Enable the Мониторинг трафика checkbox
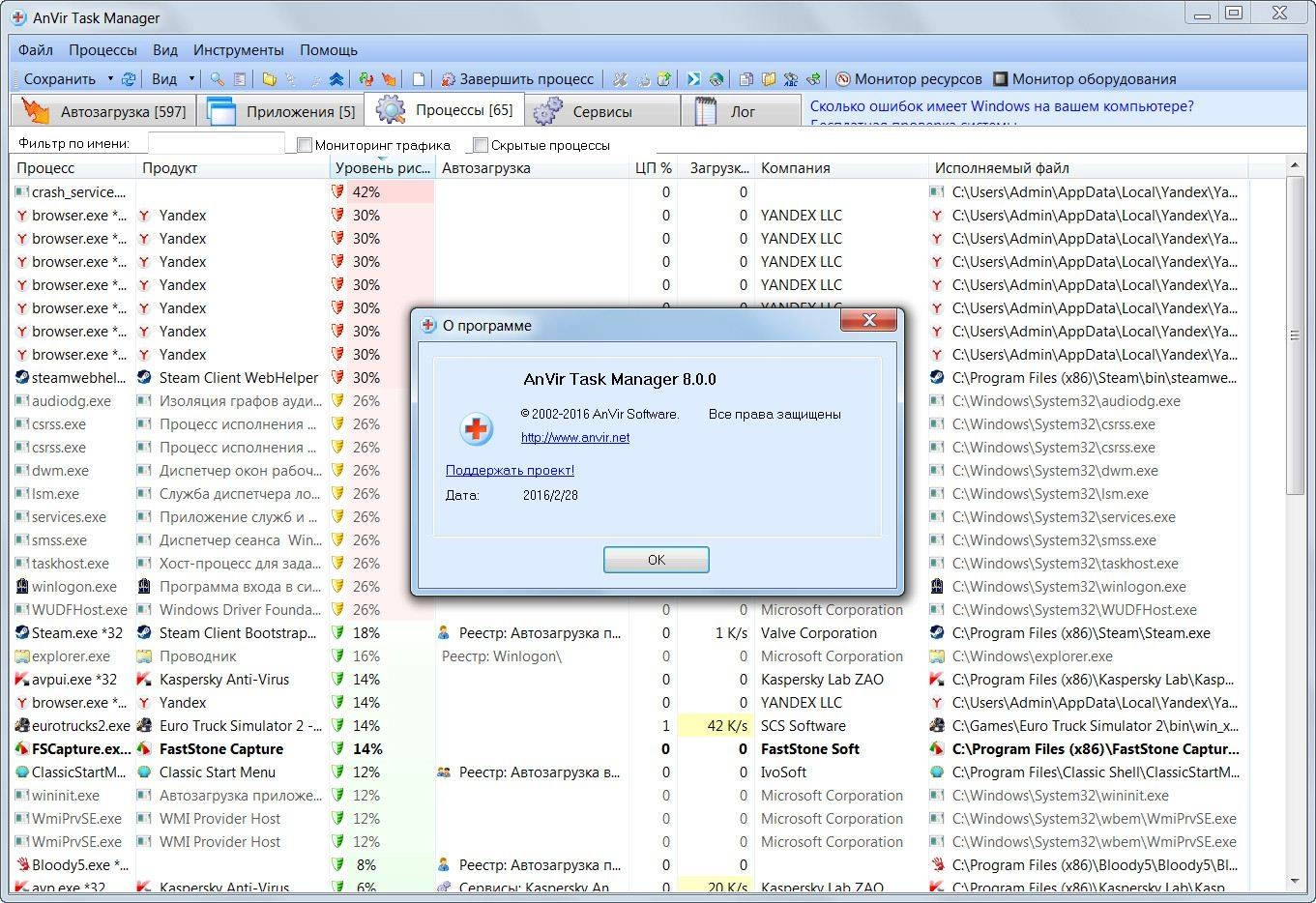The image size is (1316, 903). (x=305, y=145)
